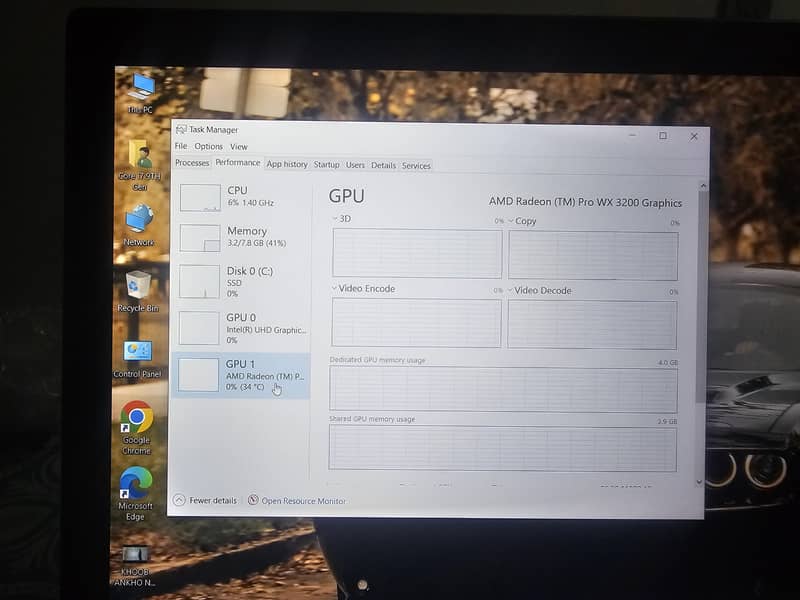Image resolution: width=800 pixels, height=600 pixels.
Task: Select the Performance tab
Action: (237, 162)
